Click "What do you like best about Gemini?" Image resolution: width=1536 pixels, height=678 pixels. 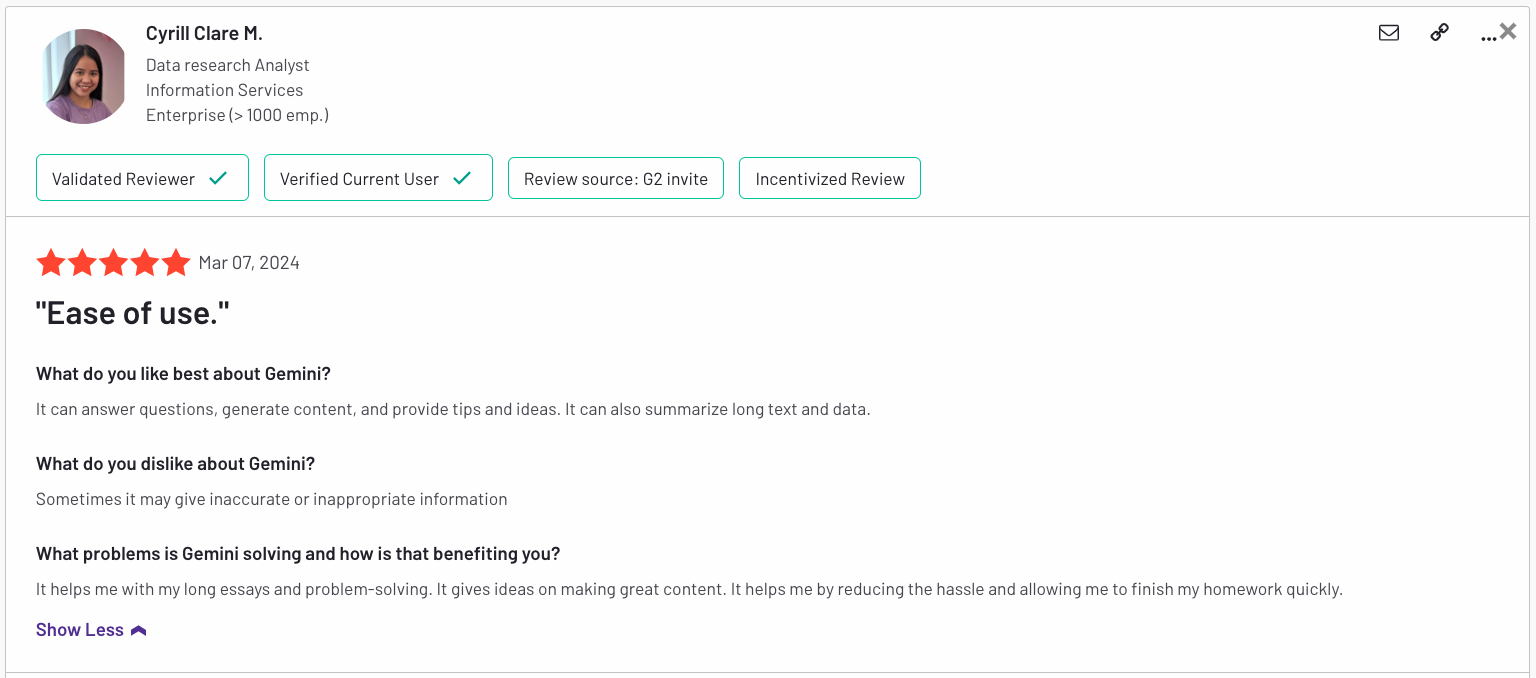point(183,374)
